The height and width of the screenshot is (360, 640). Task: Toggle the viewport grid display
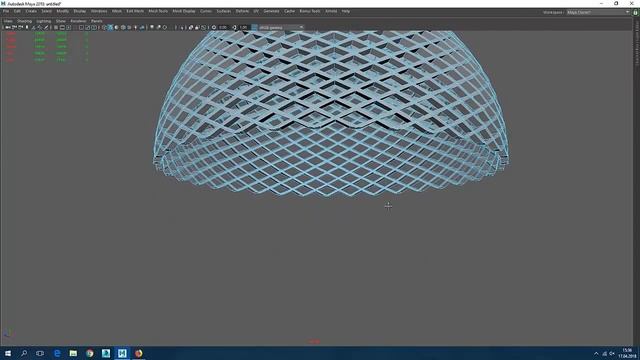56,27
